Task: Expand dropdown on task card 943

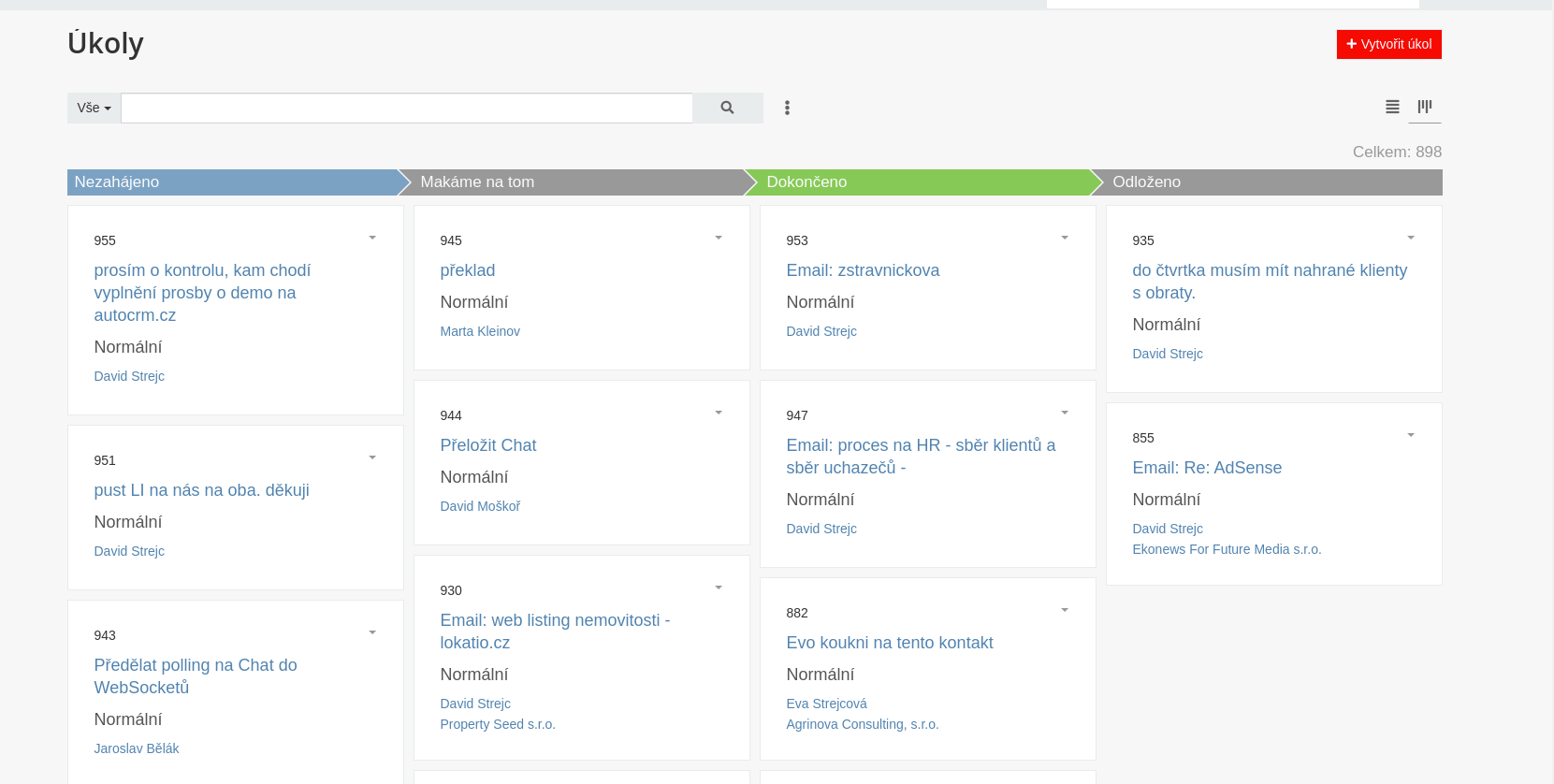Action: pyautogui.click(x=372, y=632)
